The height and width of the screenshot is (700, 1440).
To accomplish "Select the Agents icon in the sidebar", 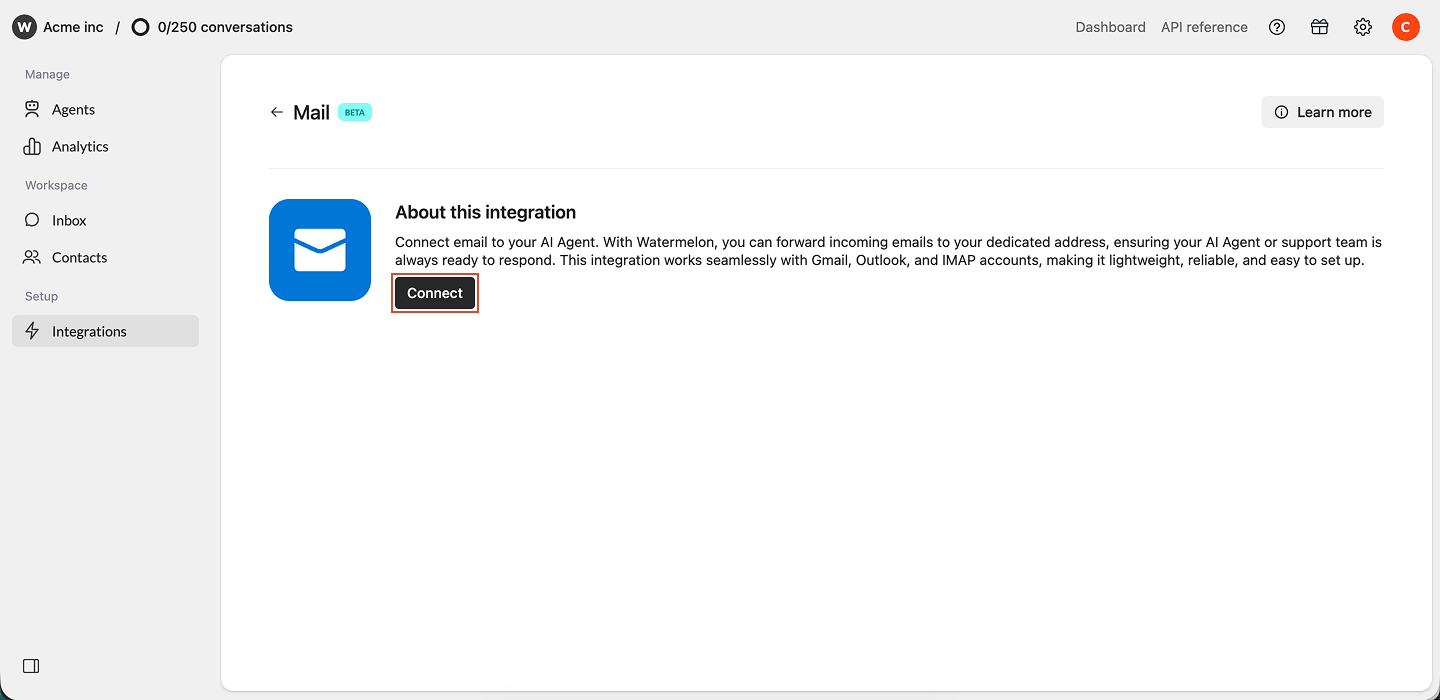I will 31,109.
